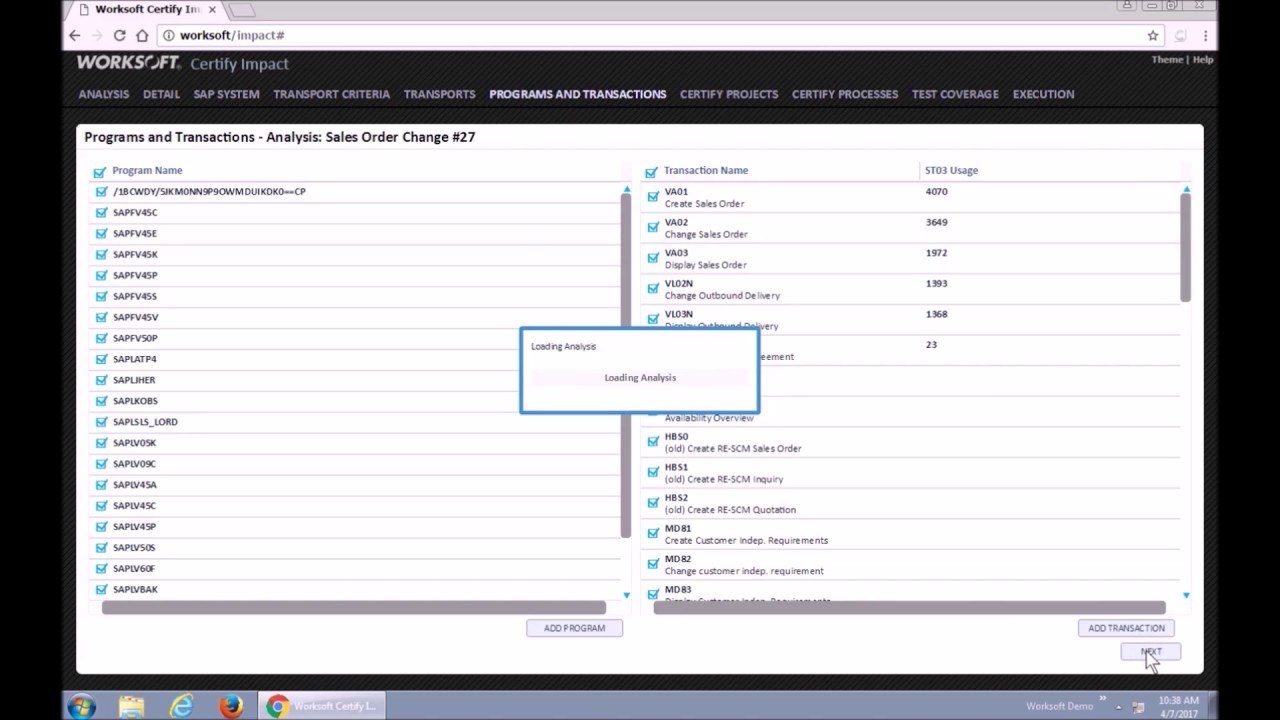Open Chrome menu three-dots icon
1280x720 pixels.
click(1207, 35)
